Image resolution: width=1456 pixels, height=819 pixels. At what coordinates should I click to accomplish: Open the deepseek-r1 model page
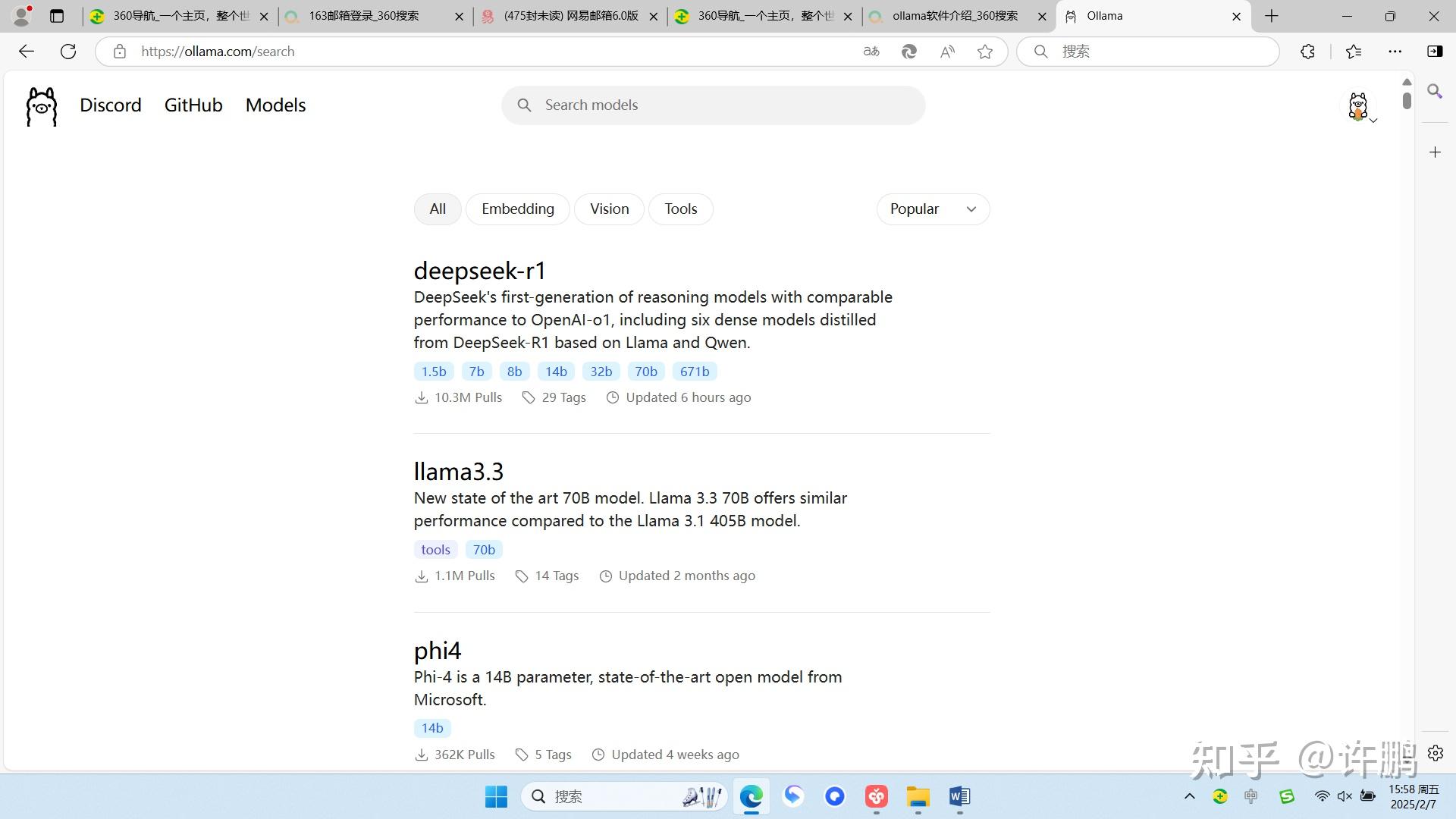[x=479, y=271]
